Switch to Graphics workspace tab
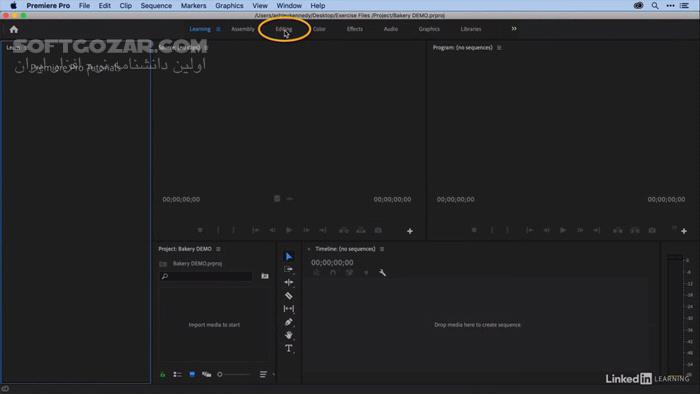Image resolution: width=700 pixels, height=394 pixels. click(x=429, y=29)
